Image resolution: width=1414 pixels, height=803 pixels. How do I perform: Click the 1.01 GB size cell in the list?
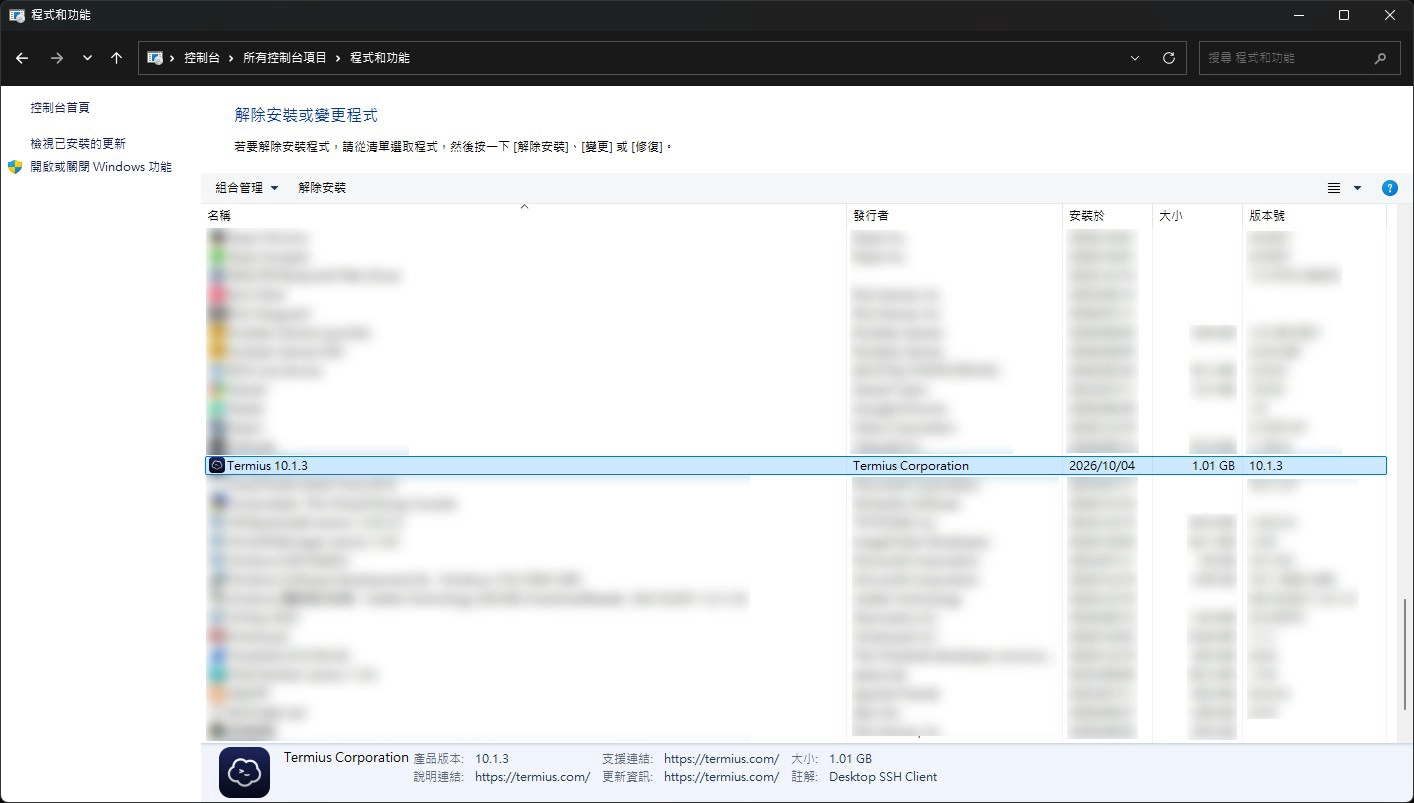coord(1213,466)
